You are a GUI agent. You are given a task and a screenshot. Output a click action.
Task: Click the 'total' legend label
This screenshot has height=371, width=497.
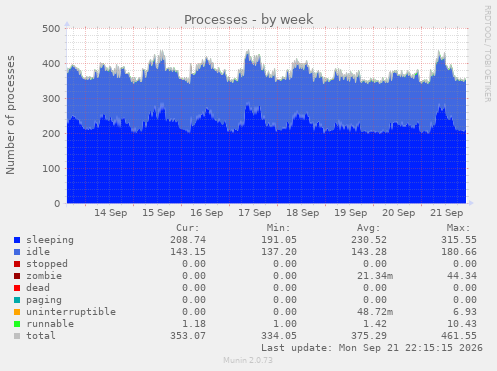pos(41,336)
